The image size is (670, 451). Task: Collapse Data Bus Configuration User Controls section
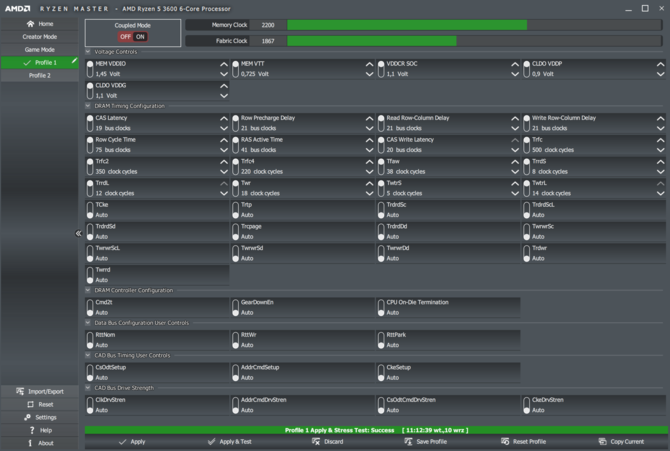click(88, 323)
